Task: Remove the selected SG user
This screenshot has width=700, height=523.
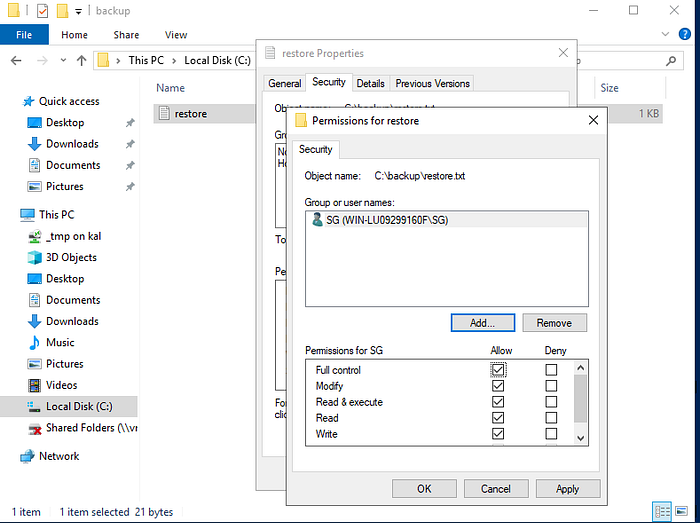Action: coord(554,323)
